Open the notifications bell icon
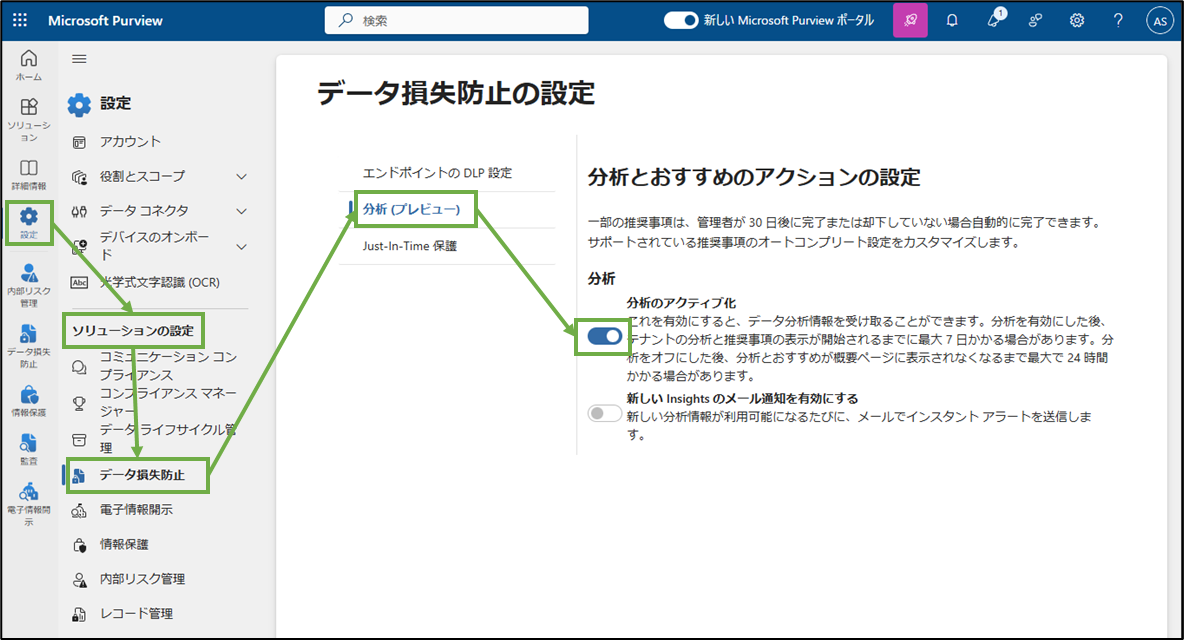The image size is (1184, 640). pyautogui.click(x=952, y=20)
